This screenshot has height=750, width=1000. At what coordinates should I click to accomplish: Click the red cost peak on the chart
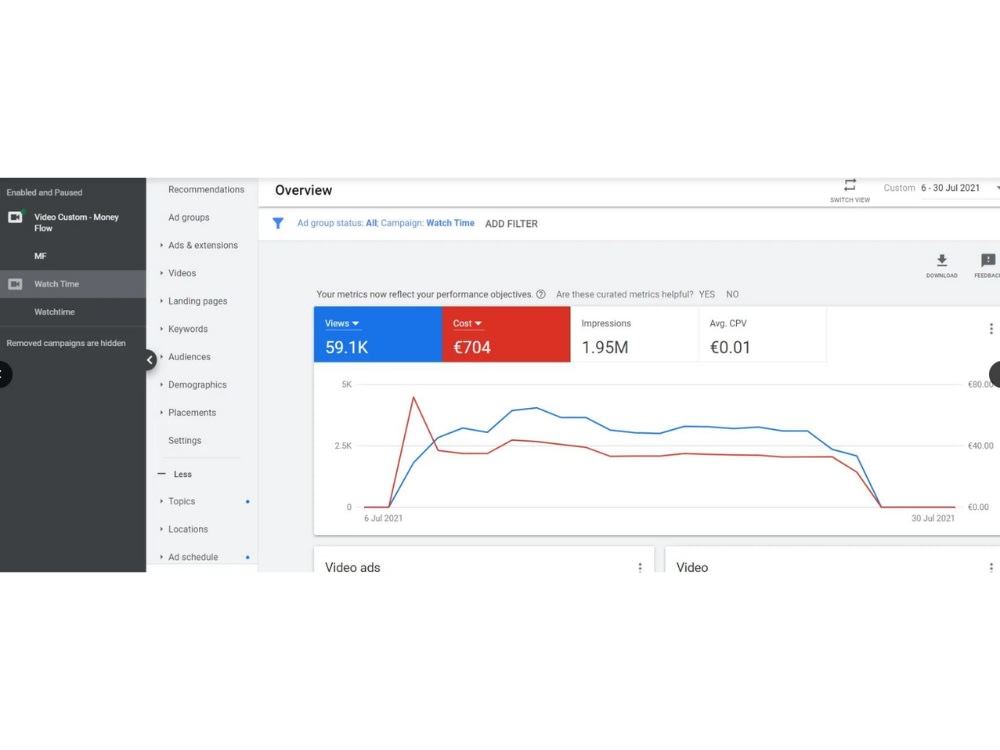pyautogui.click(x=413, y=397)
